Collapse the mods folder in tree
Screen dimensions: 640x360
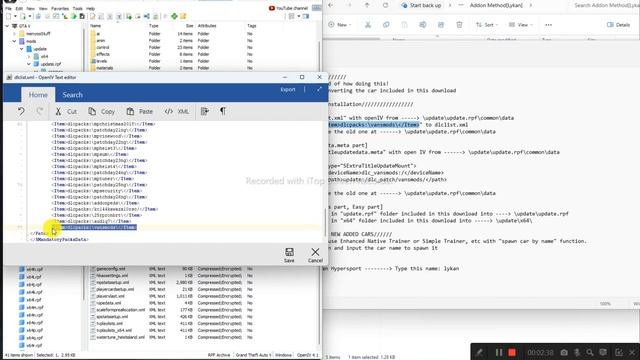14,41
